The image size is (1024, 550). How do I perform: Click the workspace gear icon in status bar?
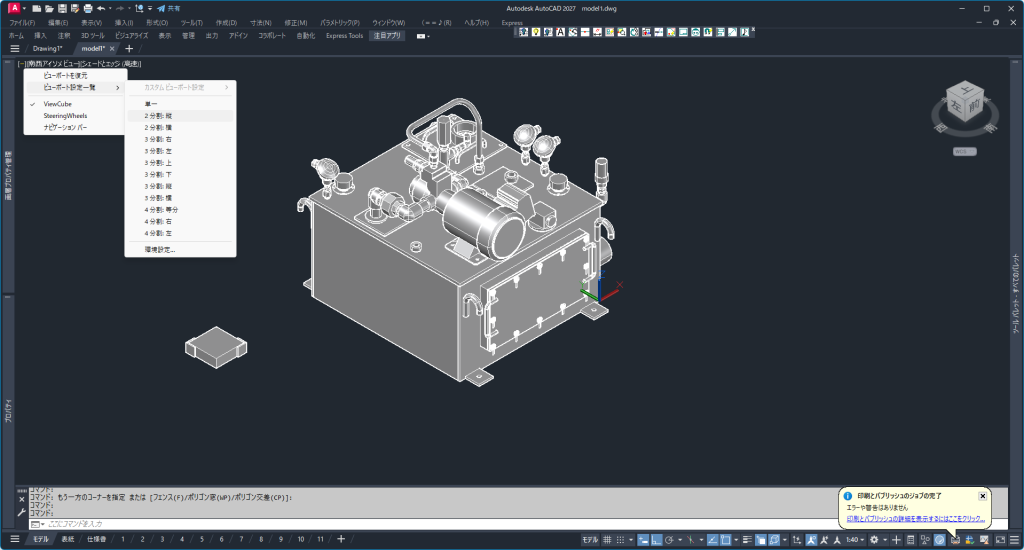pyautogui.click(x=874, y=540)
